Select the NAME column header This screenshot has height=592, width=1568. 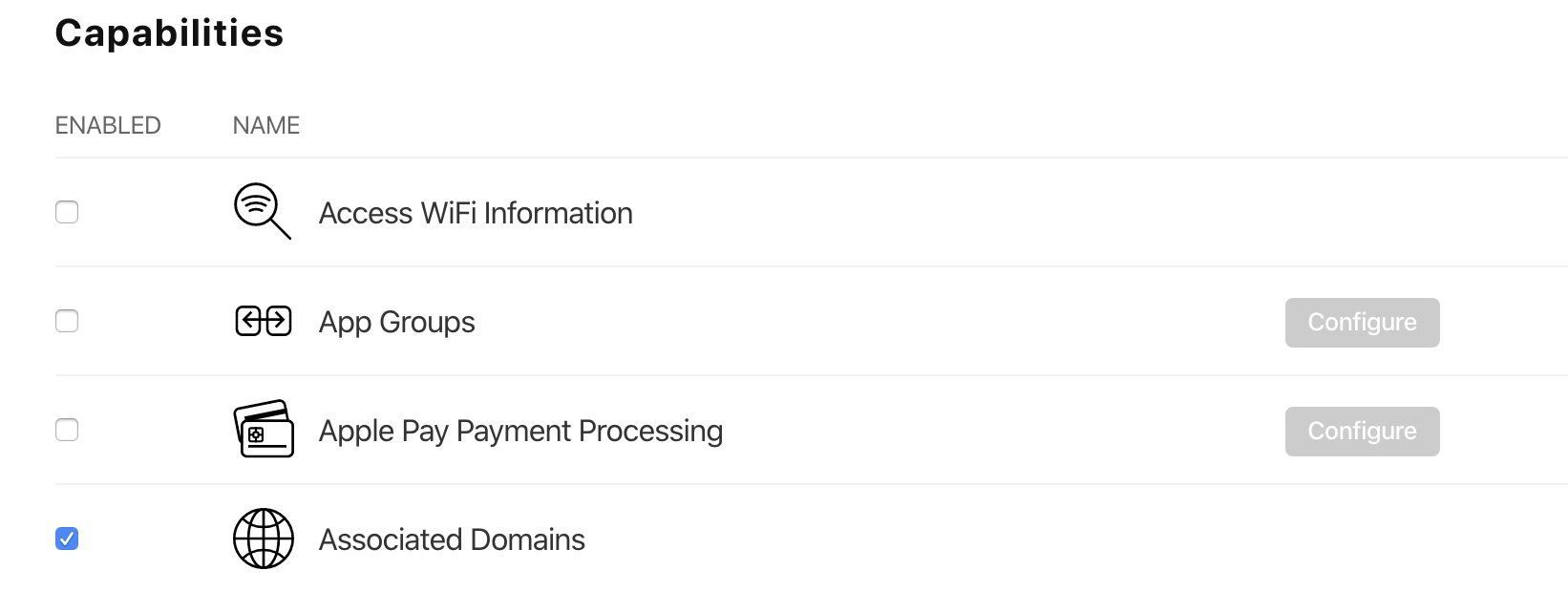click(x=266, y=125)
